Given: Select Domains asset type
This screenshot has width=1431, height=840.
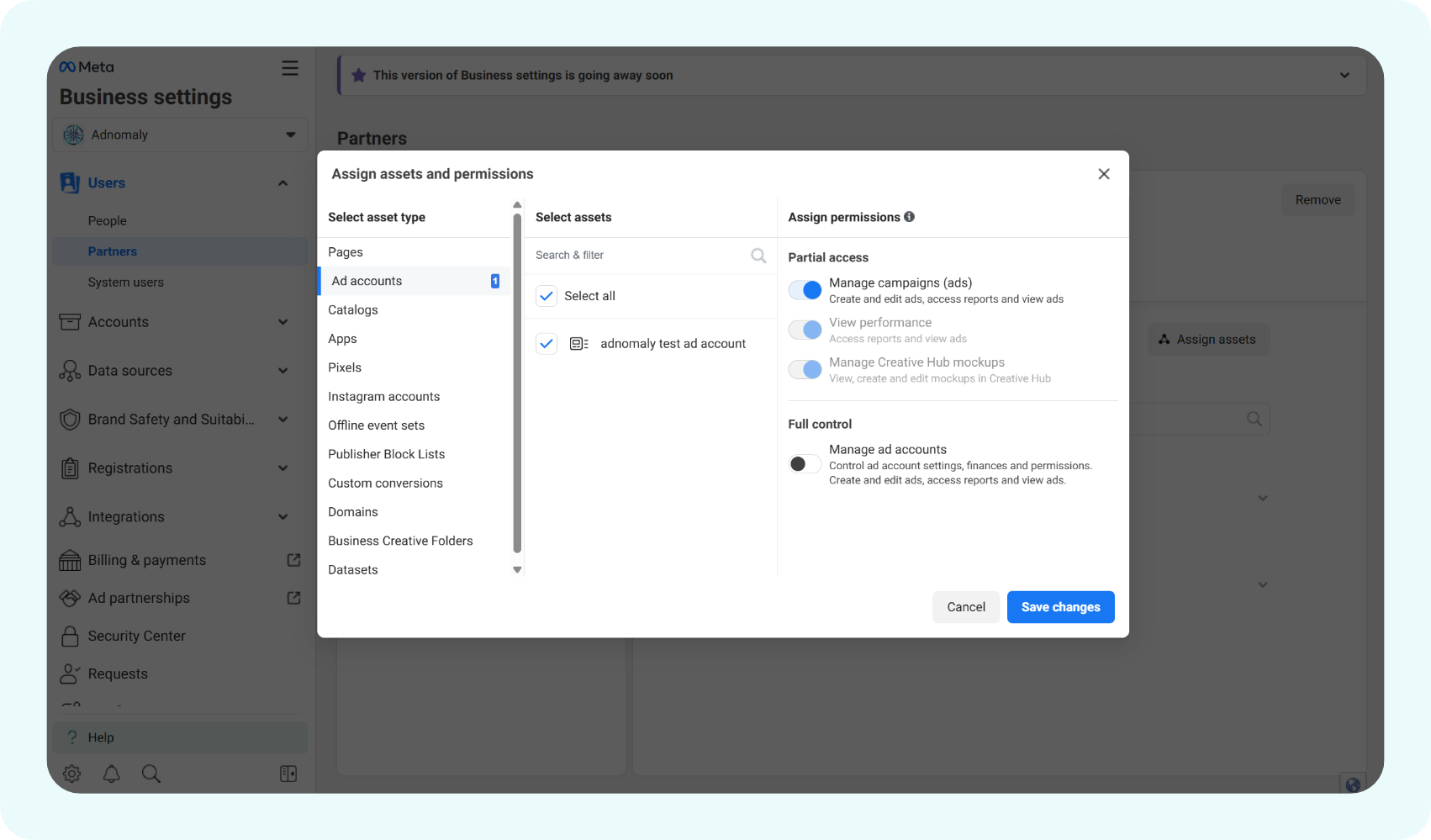Looking at the screenshot, I should tap(415, 512).
